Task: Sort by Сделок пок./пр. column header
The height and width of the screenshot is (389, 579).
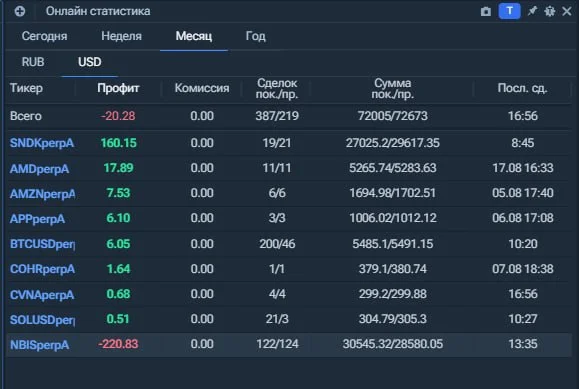Action: [277, 88]
